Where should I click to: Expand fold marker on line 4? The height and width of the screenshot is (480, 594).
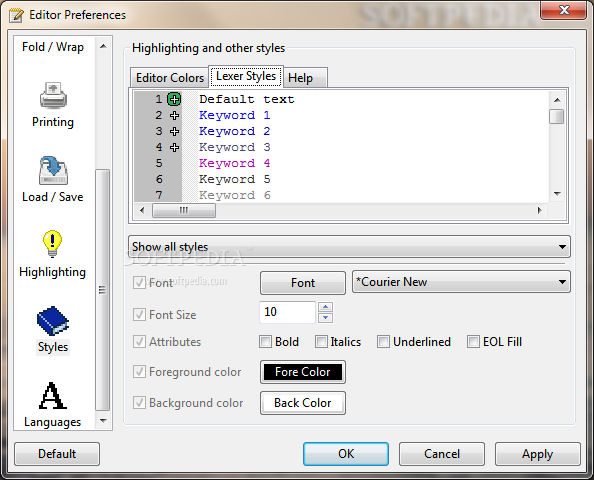174,147
